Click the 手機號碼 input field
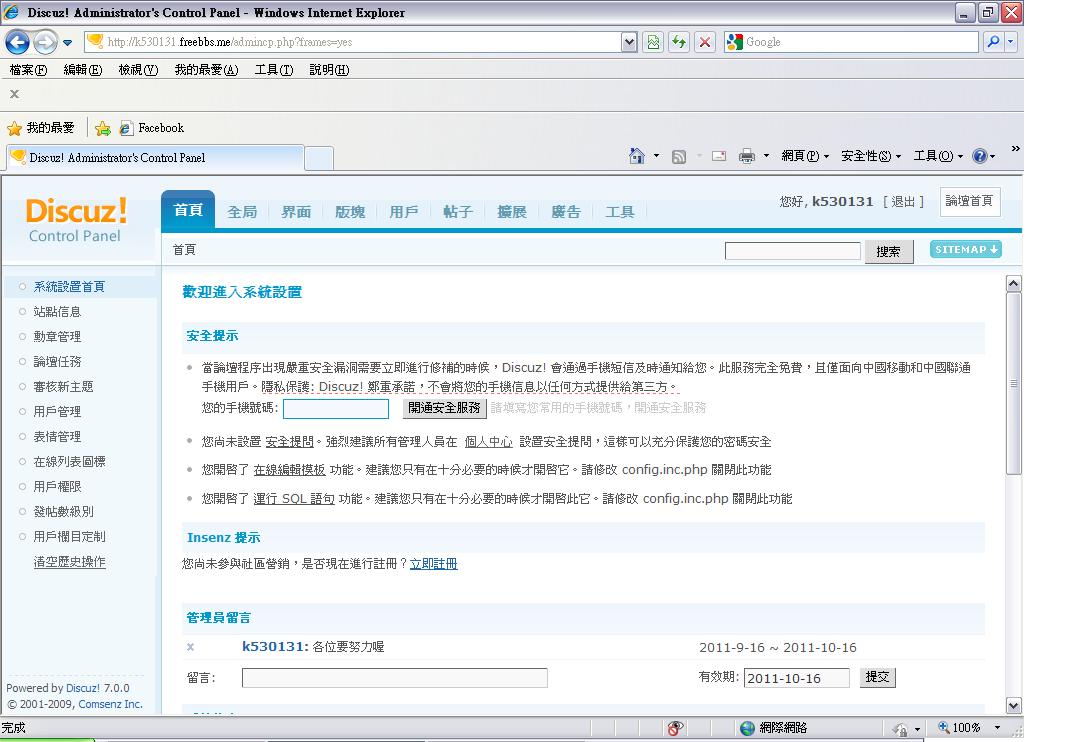Image resolution: width=1074 pixels, height=742 pixels. coord(336,408)
